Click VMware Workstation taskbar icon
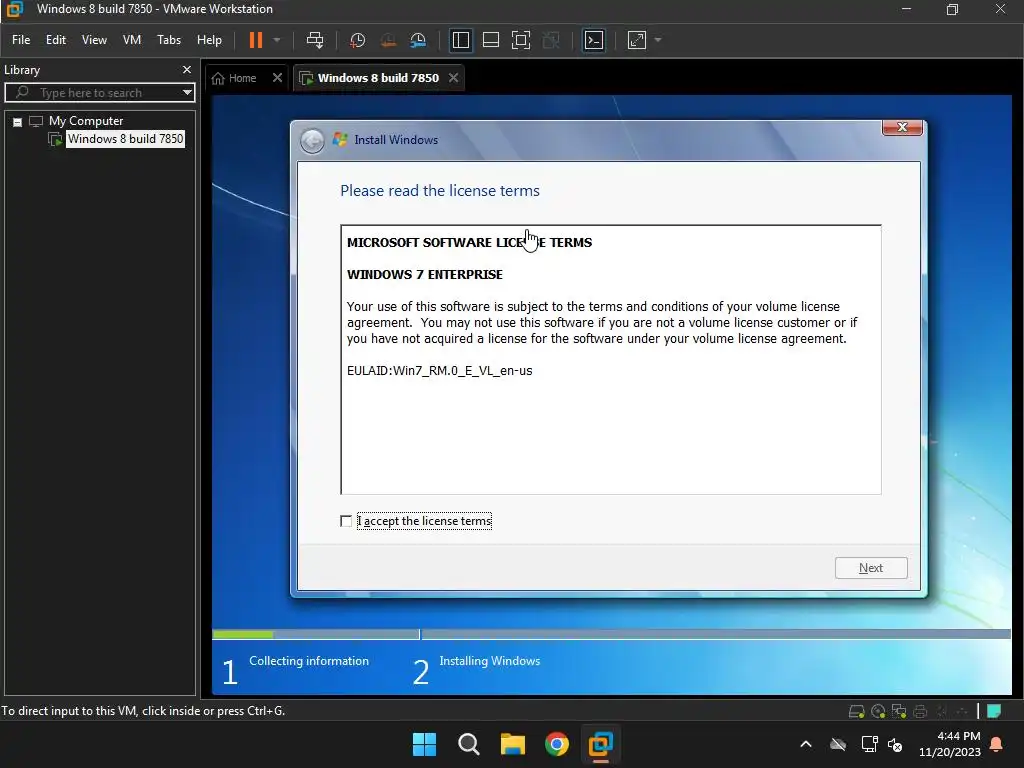Image resolution: width=1024 pixels, height=768 pixels. click(x=600, y=743)
